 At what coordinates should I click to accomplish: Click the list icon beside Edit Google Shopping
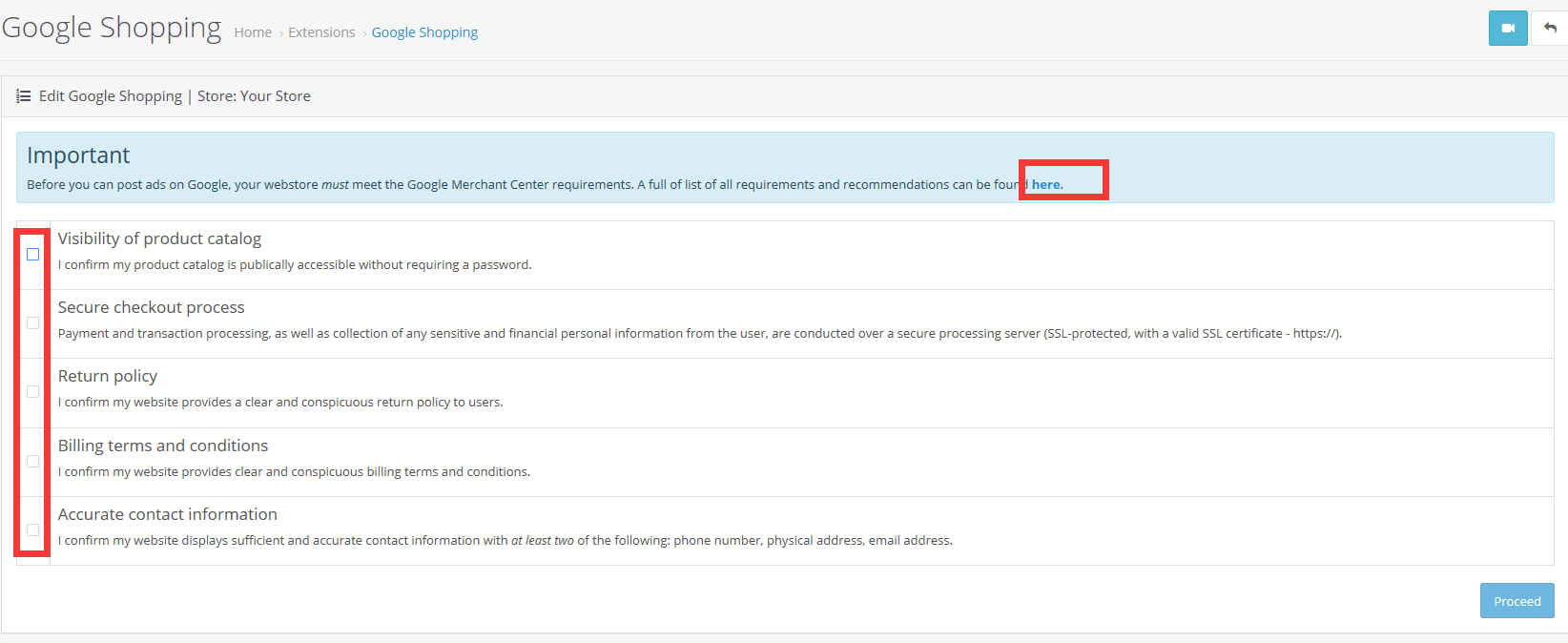(24, 96)
